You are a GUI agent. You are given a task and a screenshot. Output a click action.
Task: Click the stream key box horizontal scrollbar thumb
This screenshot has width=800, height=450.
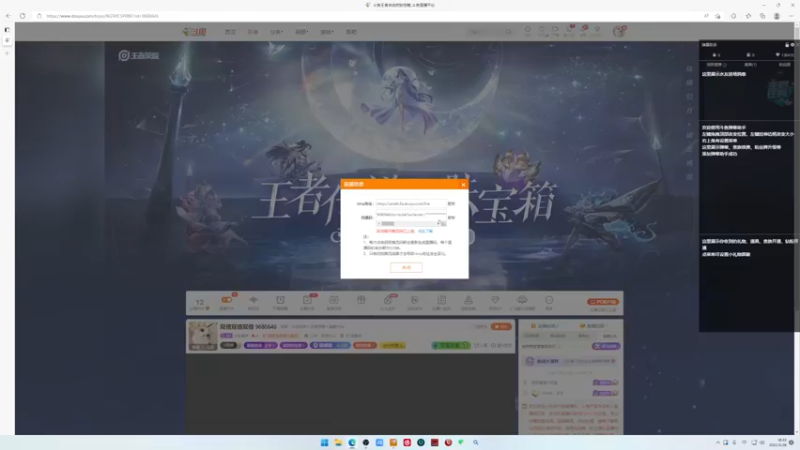388,223
